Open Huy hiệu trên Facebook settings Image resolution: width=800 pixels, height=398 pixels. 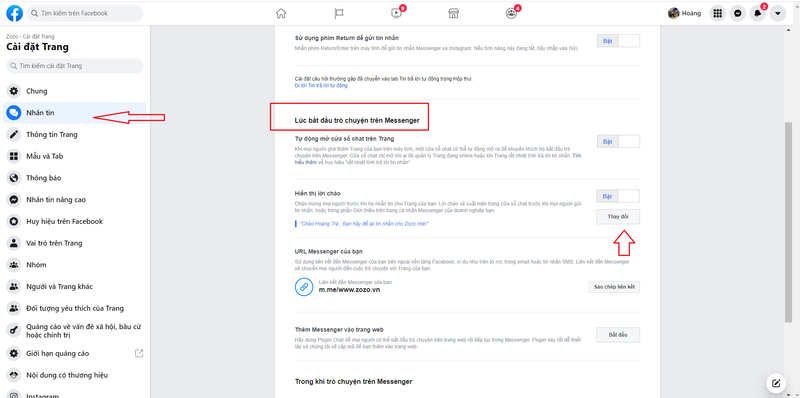tap(74, 221)
